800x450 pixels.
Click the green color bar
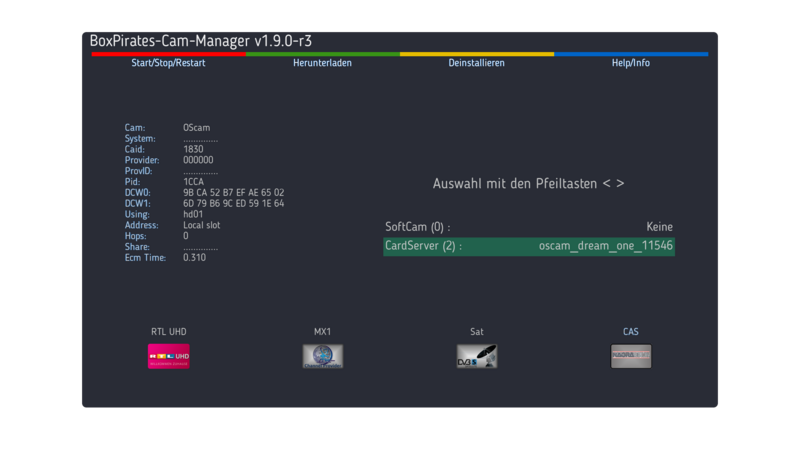tap(322, 54)
